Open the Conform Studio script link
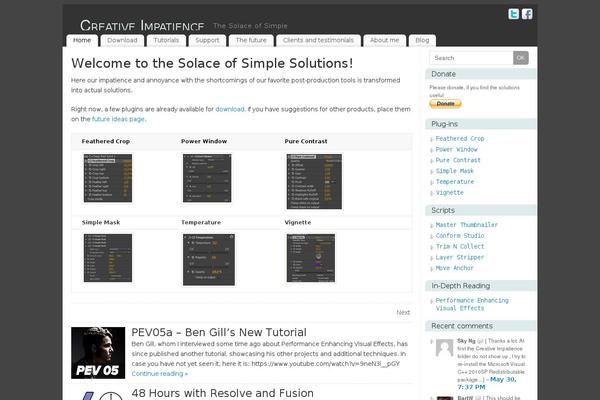 [x=460, y=235]
